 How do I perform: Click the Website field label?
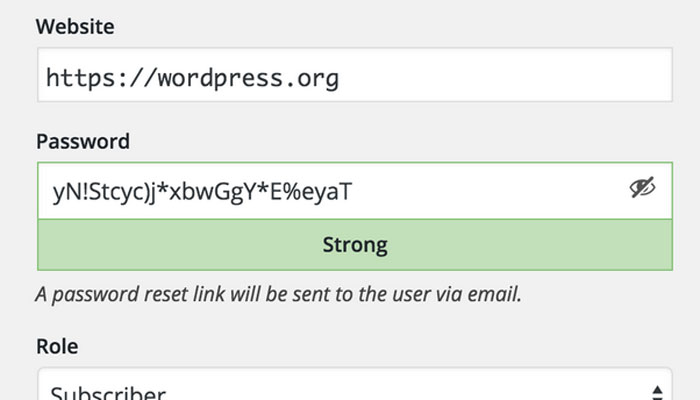pos(75,27)
